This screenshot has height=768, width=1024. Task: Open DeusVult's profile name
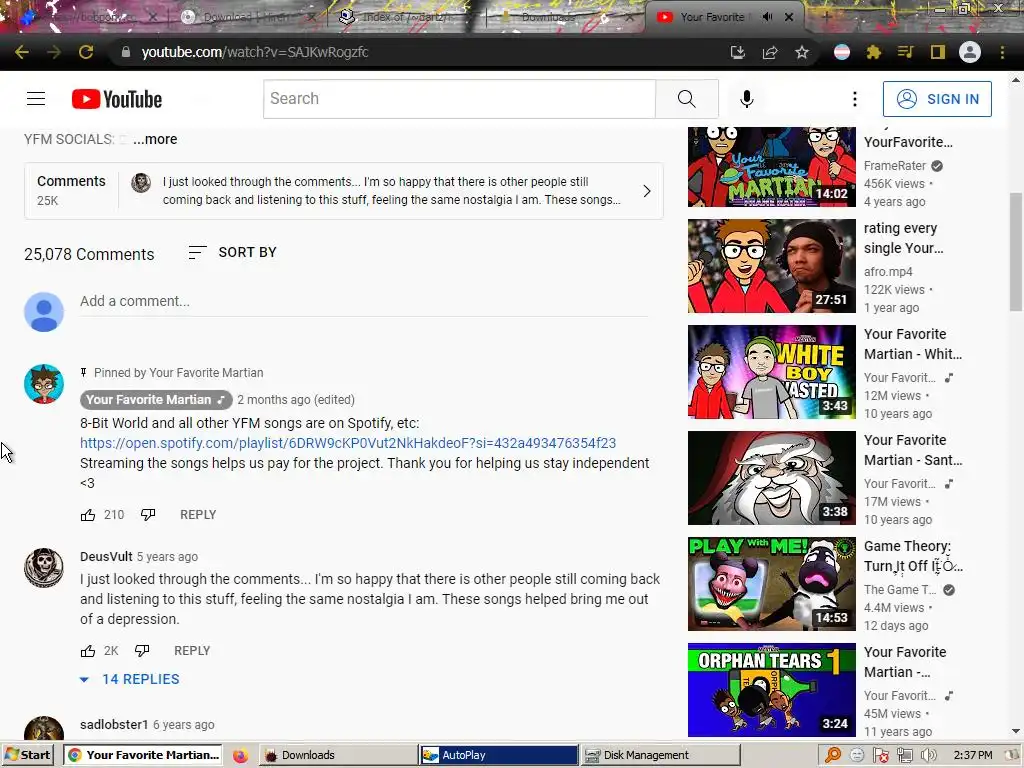[106, 556]
